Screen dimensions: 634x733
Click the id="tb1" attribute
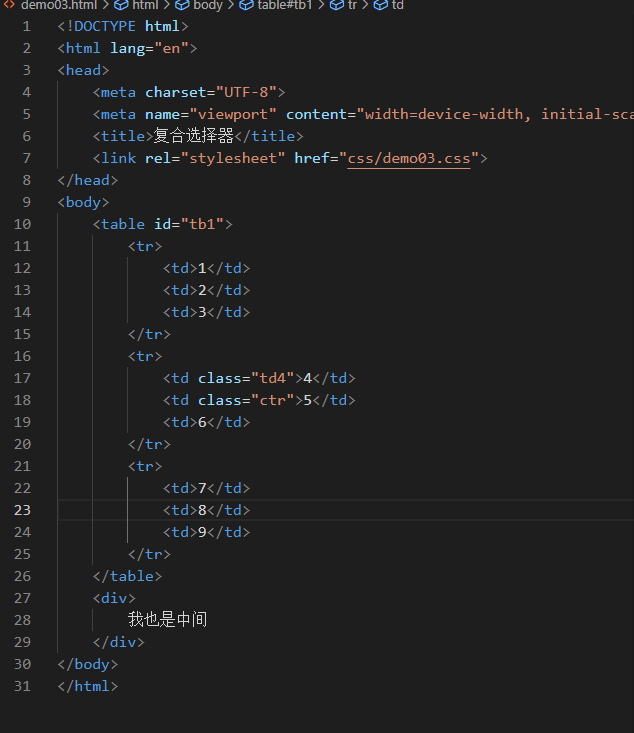189,224
